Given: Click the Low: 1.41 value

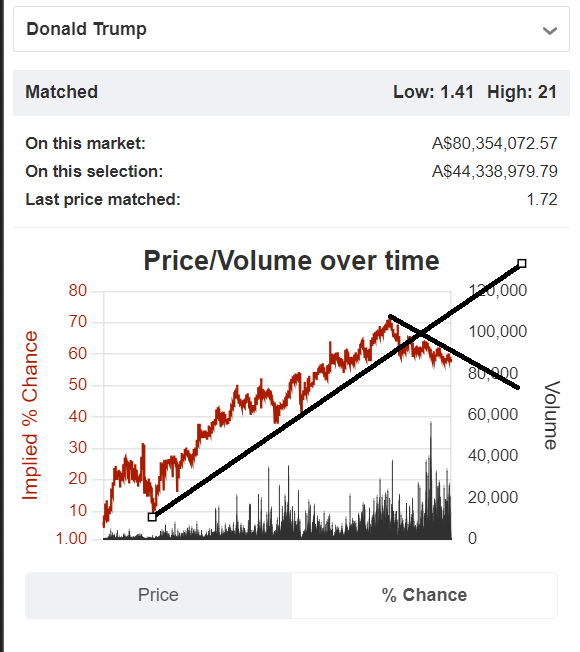Looking at the screenshot, I should (x=433, y=92).
